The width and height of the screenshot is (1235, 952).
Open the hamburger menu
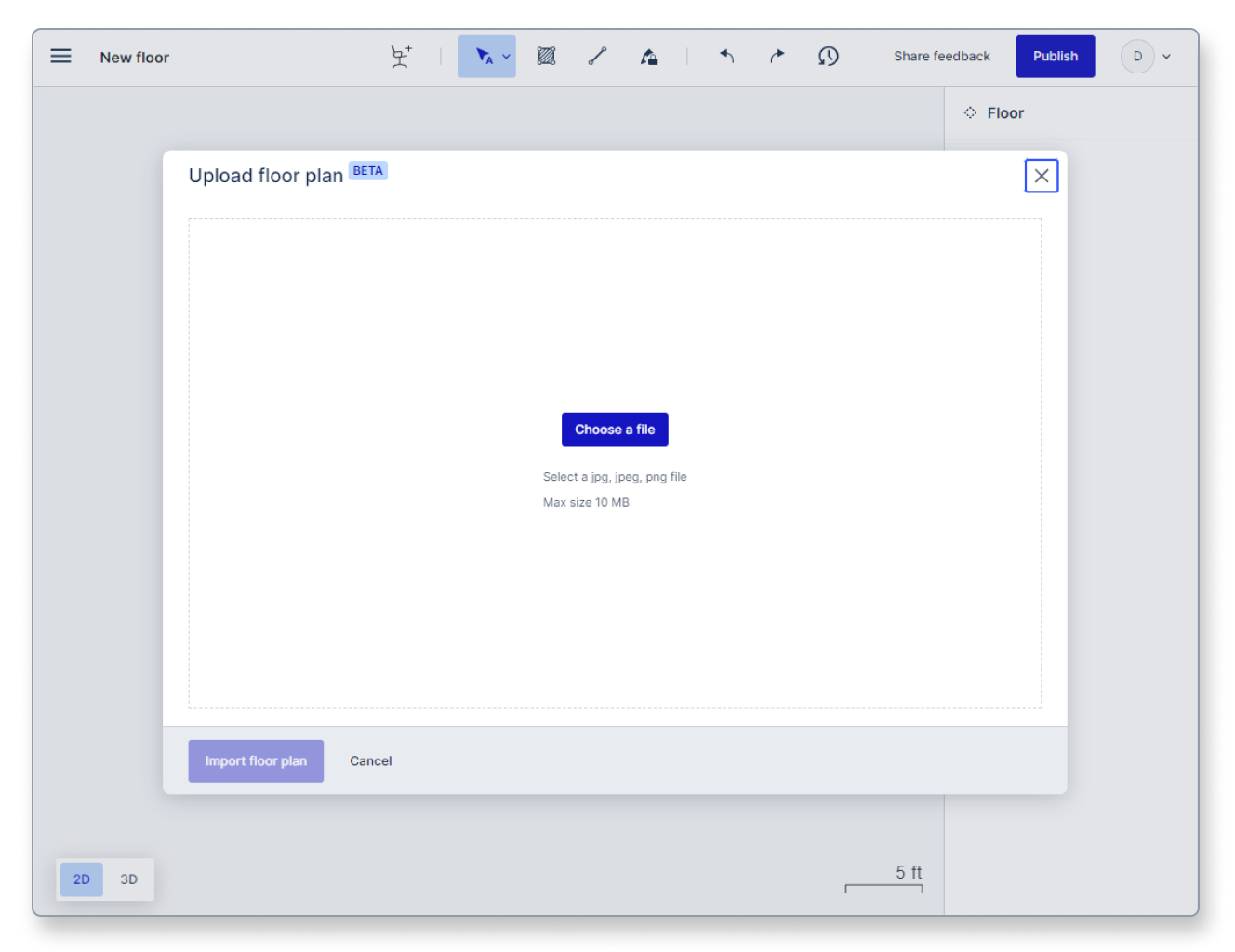pyautogui.click(x=60, y=57)
